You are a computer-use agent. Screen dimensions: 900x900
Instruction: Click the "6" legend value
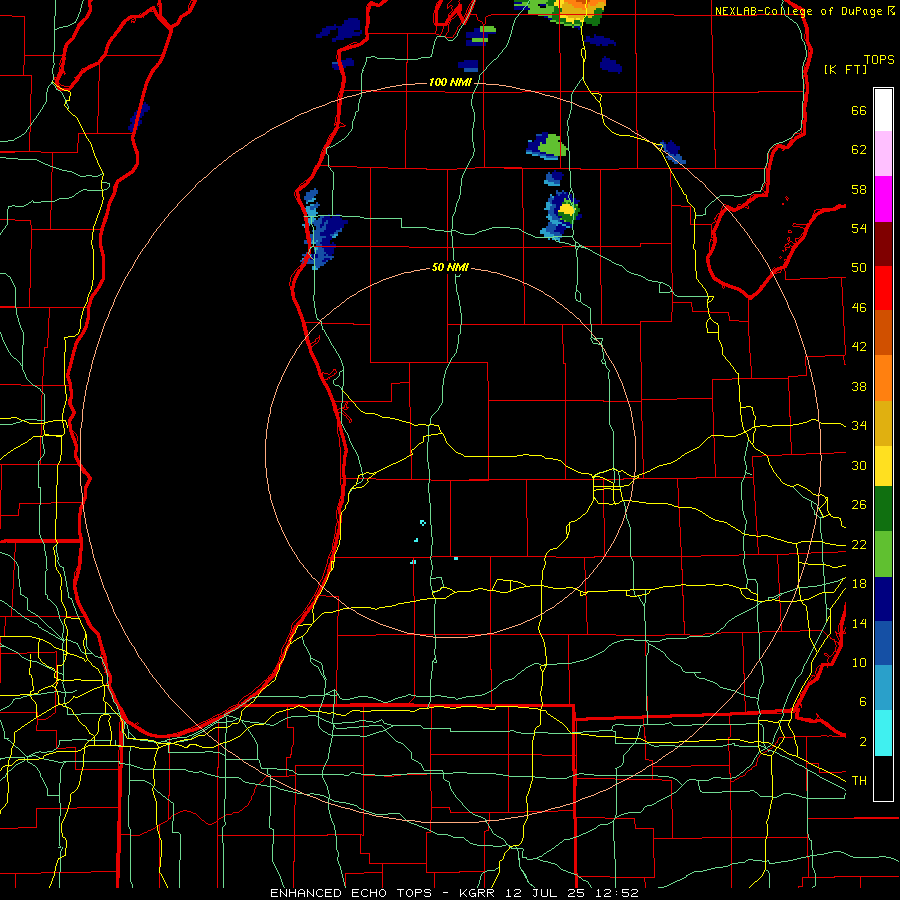(x=863, y=702)
